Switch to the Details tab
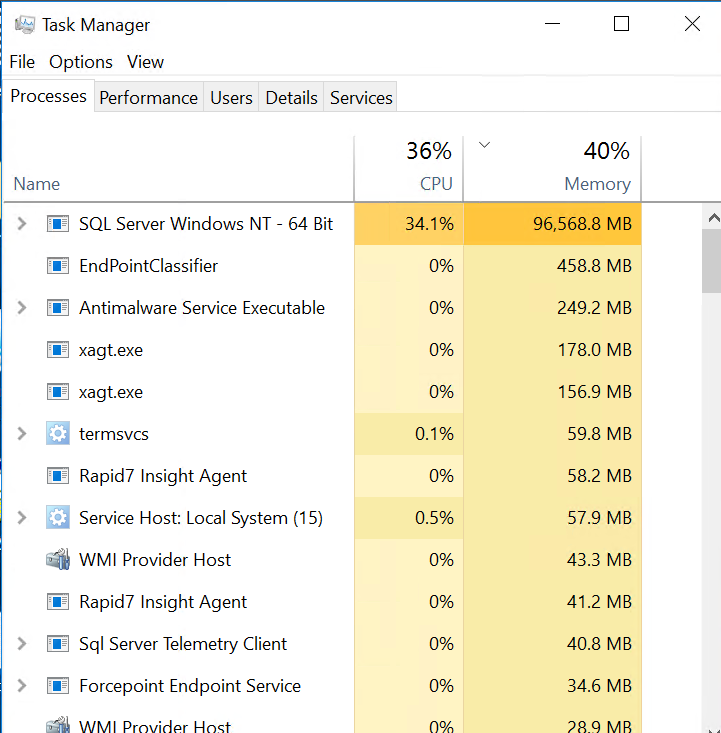 (x=291, y=98)
